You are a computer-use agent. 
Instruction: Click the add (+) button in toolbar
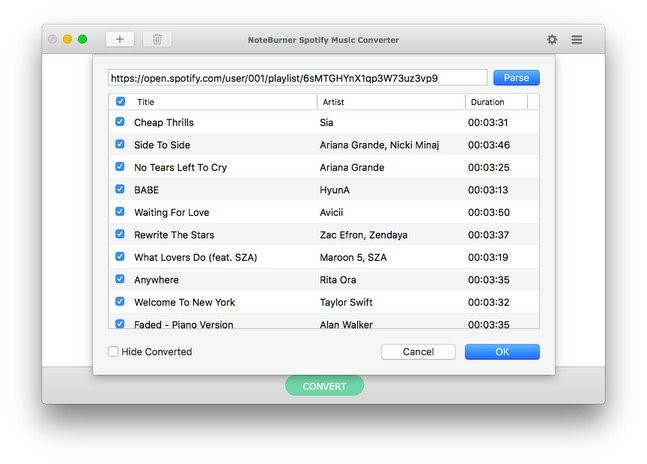120,39
